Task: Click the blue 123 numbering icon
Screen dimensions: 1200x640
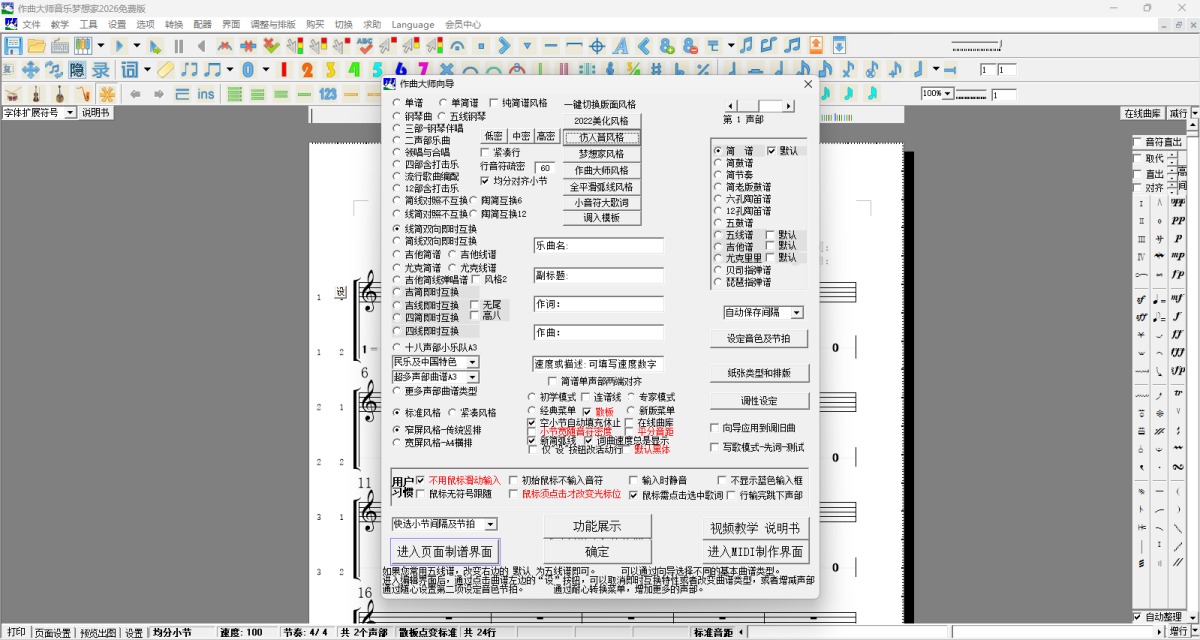Action: point(328,94)
